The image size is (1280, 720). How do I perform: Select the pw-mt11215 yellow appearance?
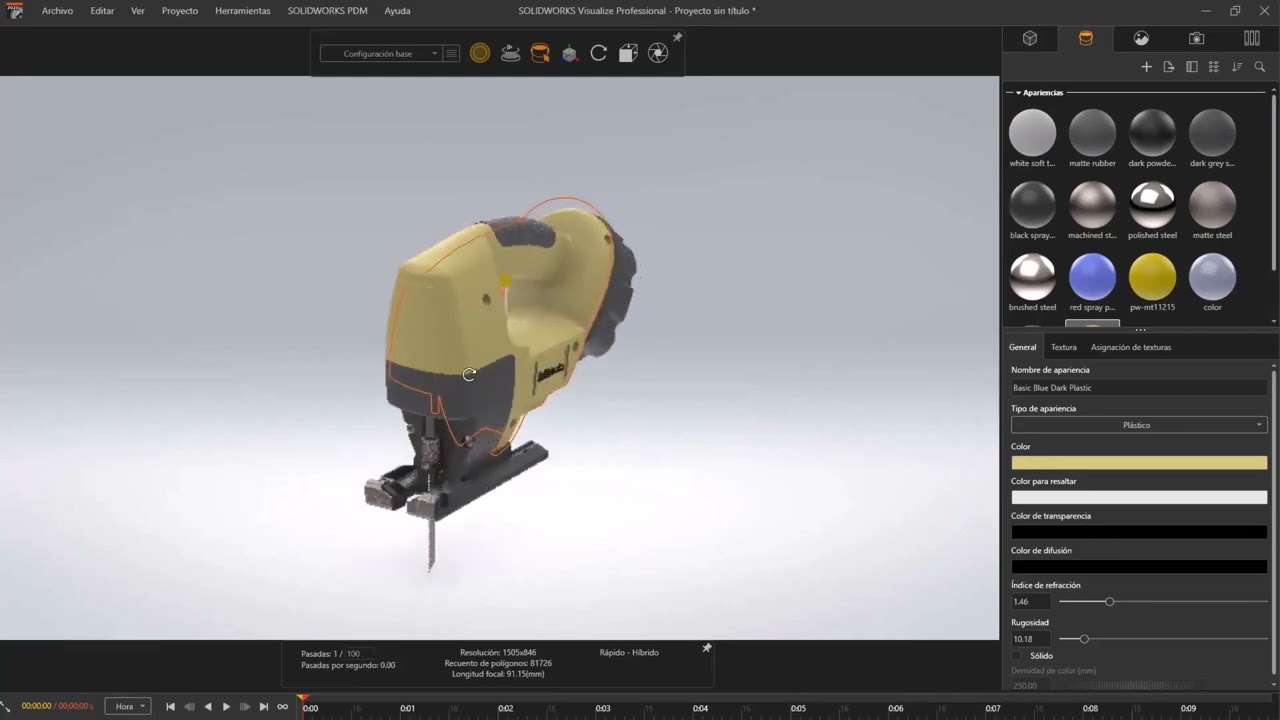click(x=1152, y=277)
